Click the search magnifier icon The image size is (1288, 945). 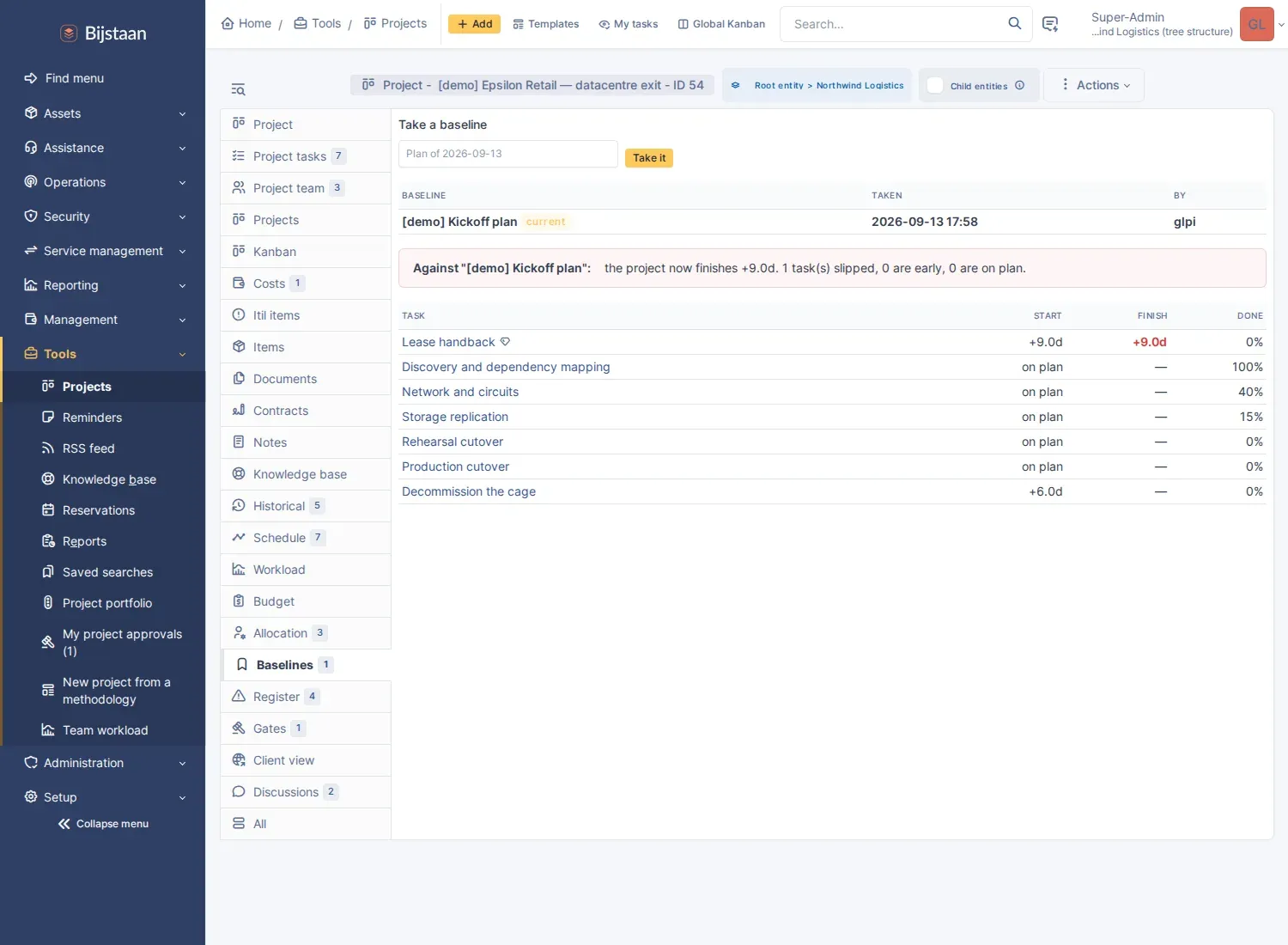[1014, 23]
